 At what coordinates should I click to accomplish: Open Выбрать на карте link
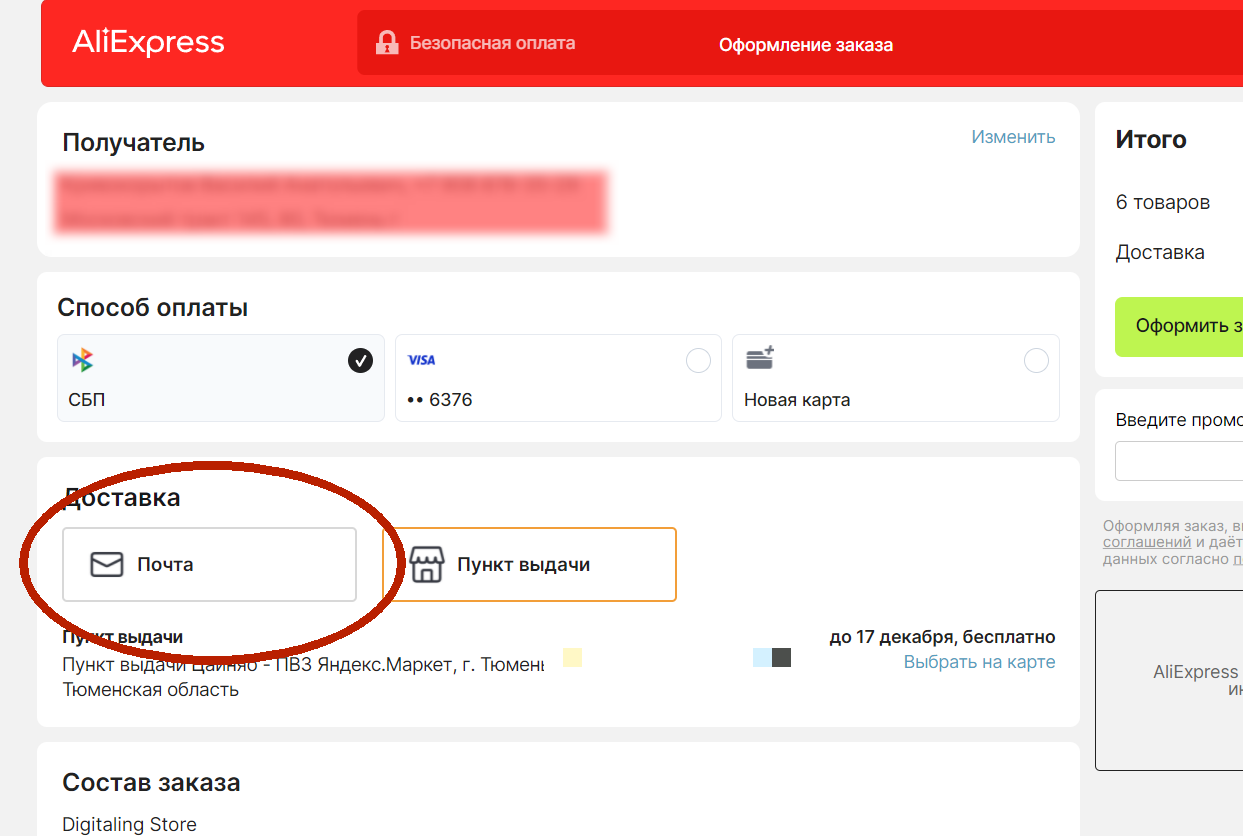point(979,662)
